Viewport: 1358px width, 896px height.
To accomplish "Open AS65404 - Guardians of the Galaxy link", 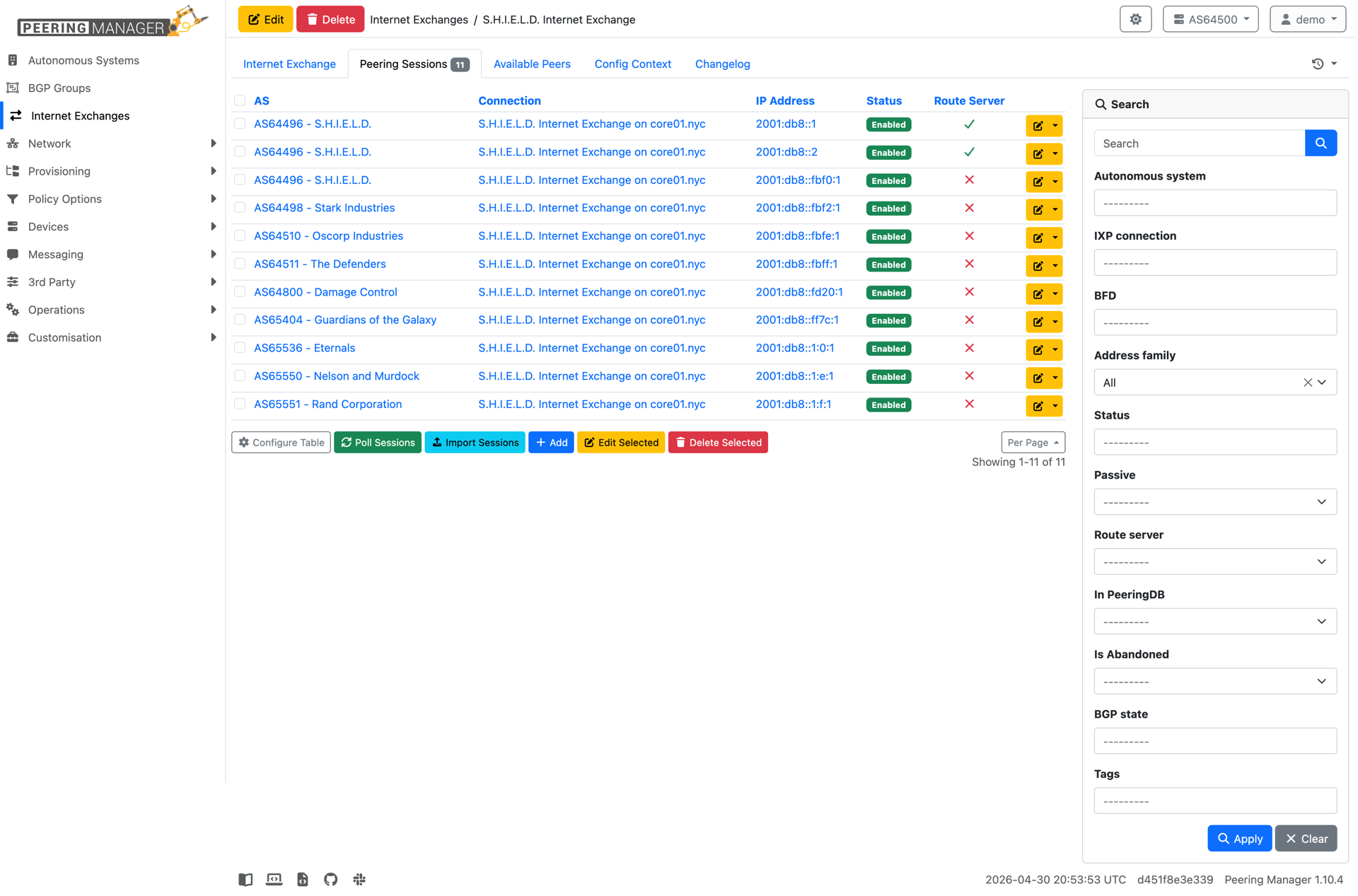I will [x=345, y=320].
